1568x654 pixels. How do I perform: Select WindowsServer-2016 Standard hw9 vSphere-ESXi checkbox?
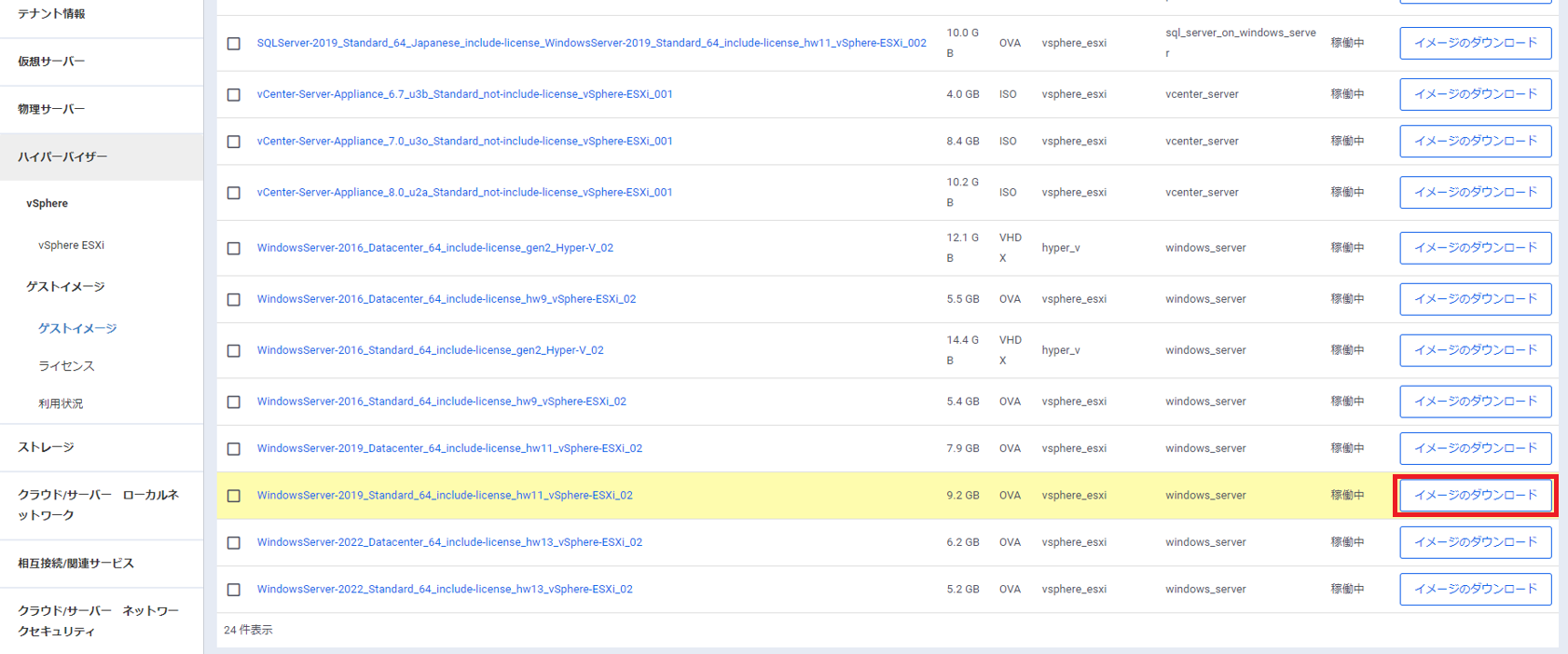234,402
